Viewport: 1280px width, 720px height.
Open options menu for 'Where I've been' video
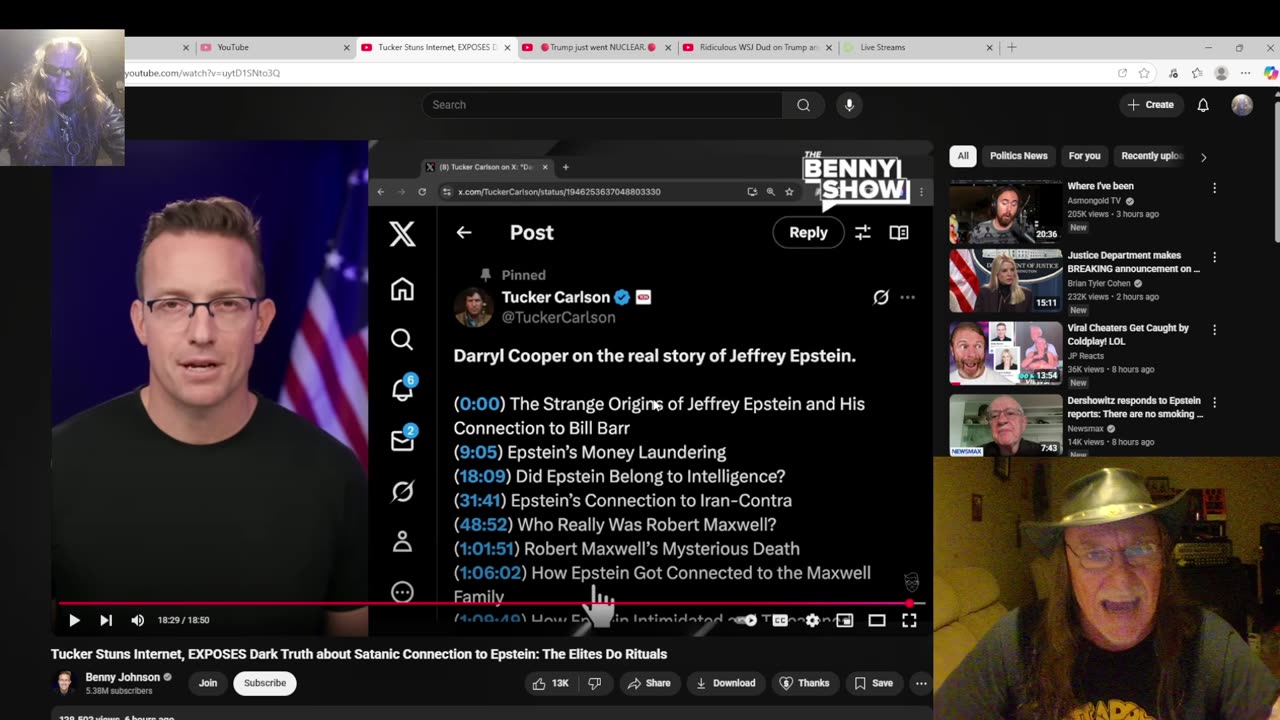coord(1214,188)
